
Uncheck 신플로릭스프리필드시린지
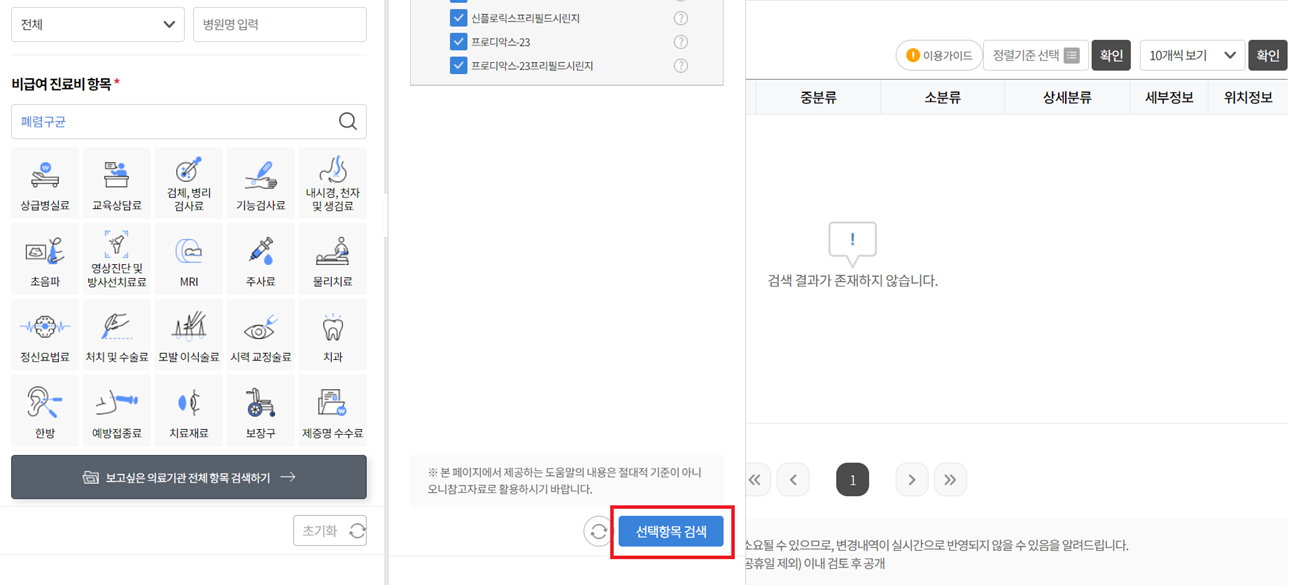457,17
